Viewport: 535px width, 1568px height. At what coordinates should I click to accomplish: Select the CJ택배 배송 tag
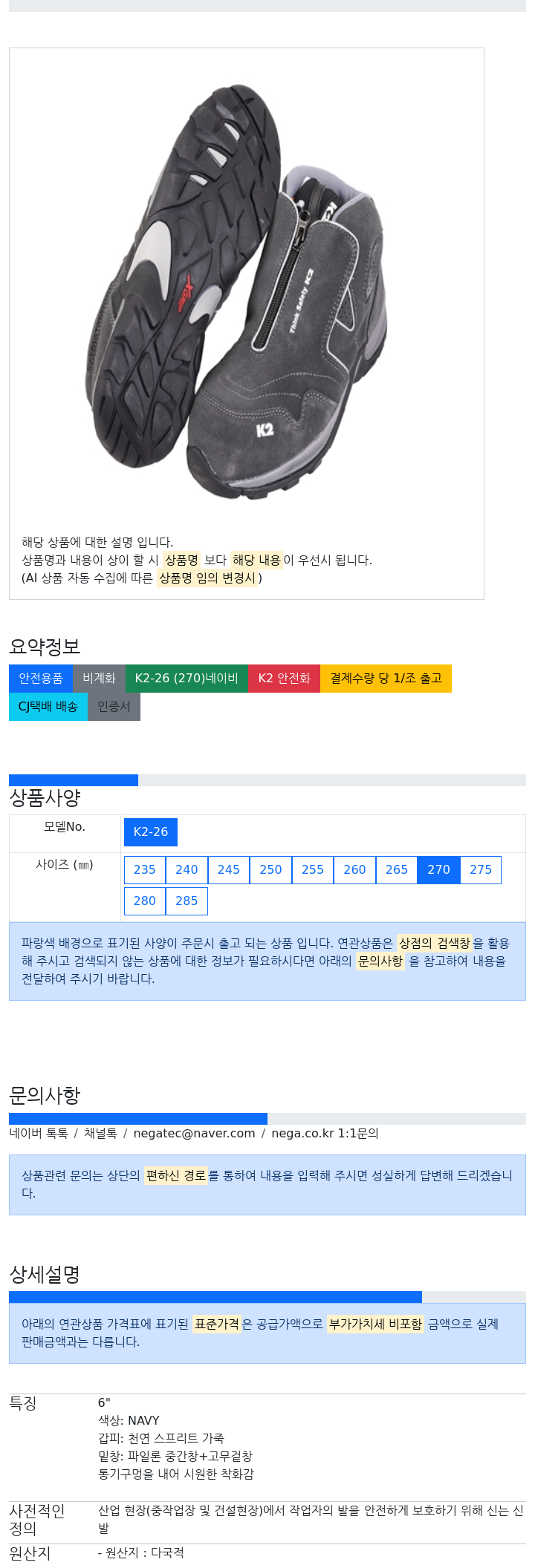pyautogui.click(x=48, y=707)
